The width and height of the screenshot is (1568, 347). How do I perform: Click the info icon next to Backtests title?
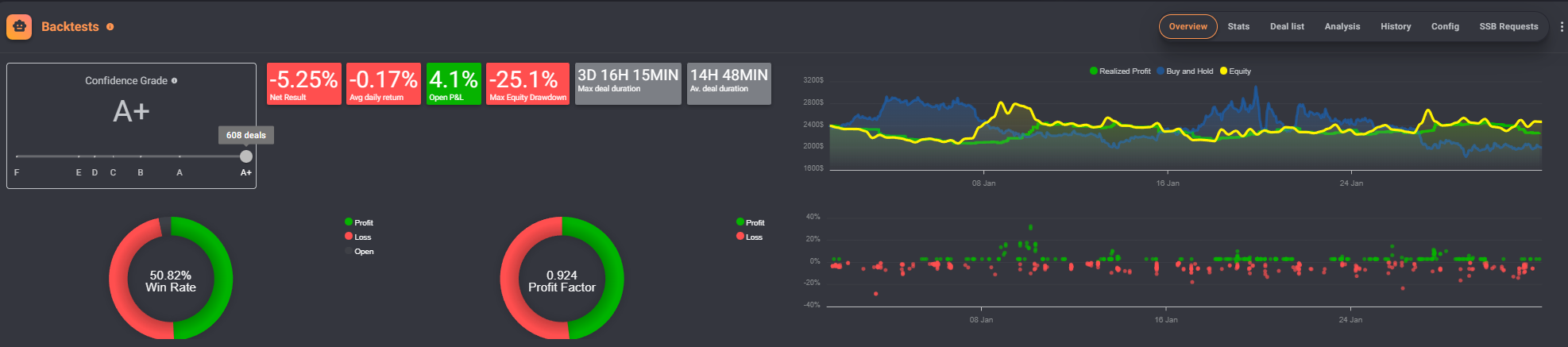[110, 27]
